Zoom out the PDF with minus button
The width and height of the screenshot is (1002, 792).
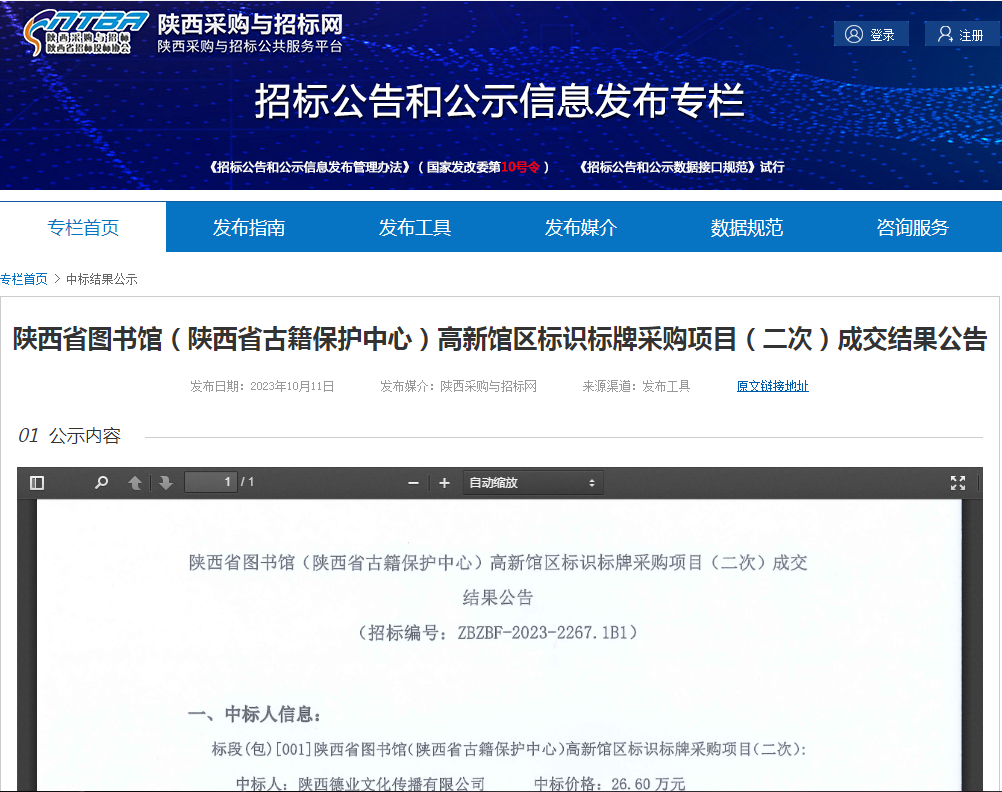413,483
